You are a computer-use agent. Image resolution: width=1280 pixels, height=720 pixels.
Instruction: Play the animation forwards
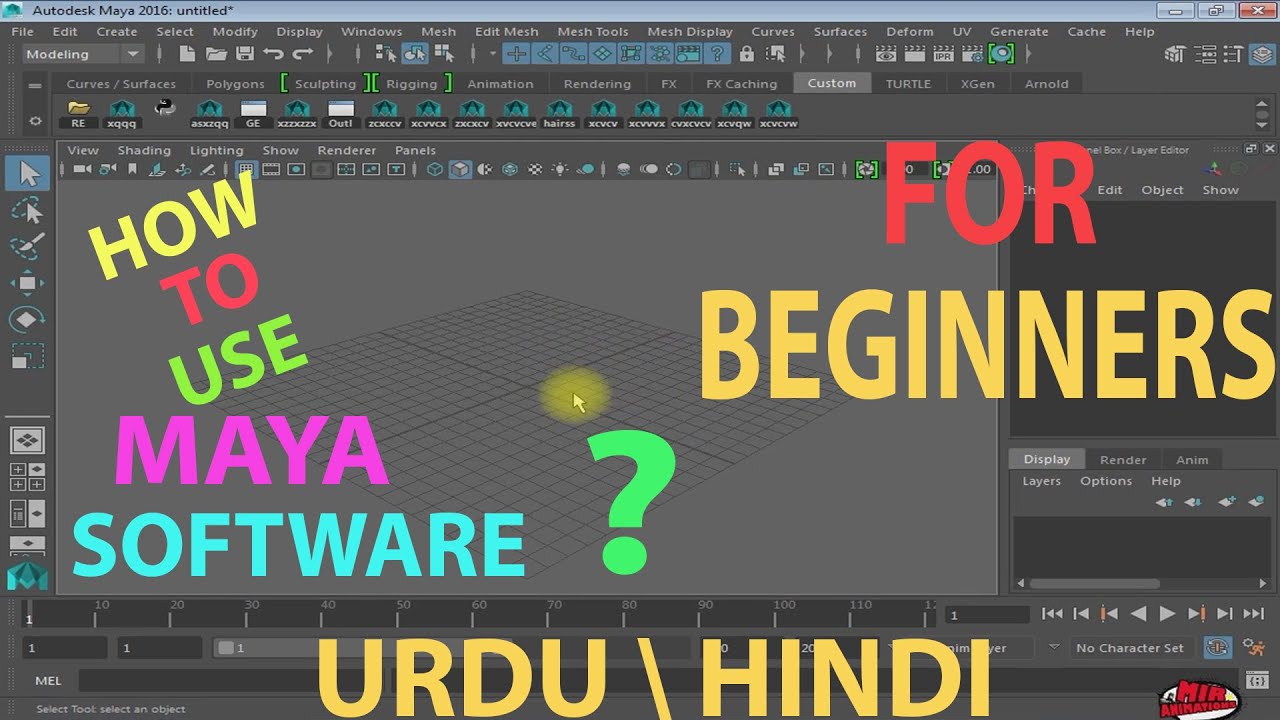click(1167, 613)
